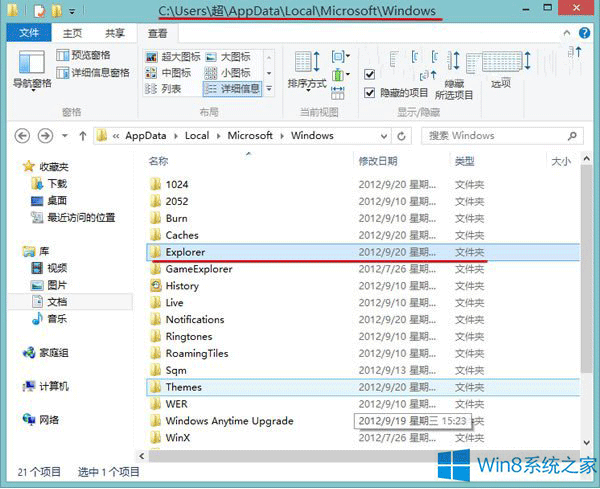
Task: Expand the address bar history dropdown
Action: [x=384, y=136]
